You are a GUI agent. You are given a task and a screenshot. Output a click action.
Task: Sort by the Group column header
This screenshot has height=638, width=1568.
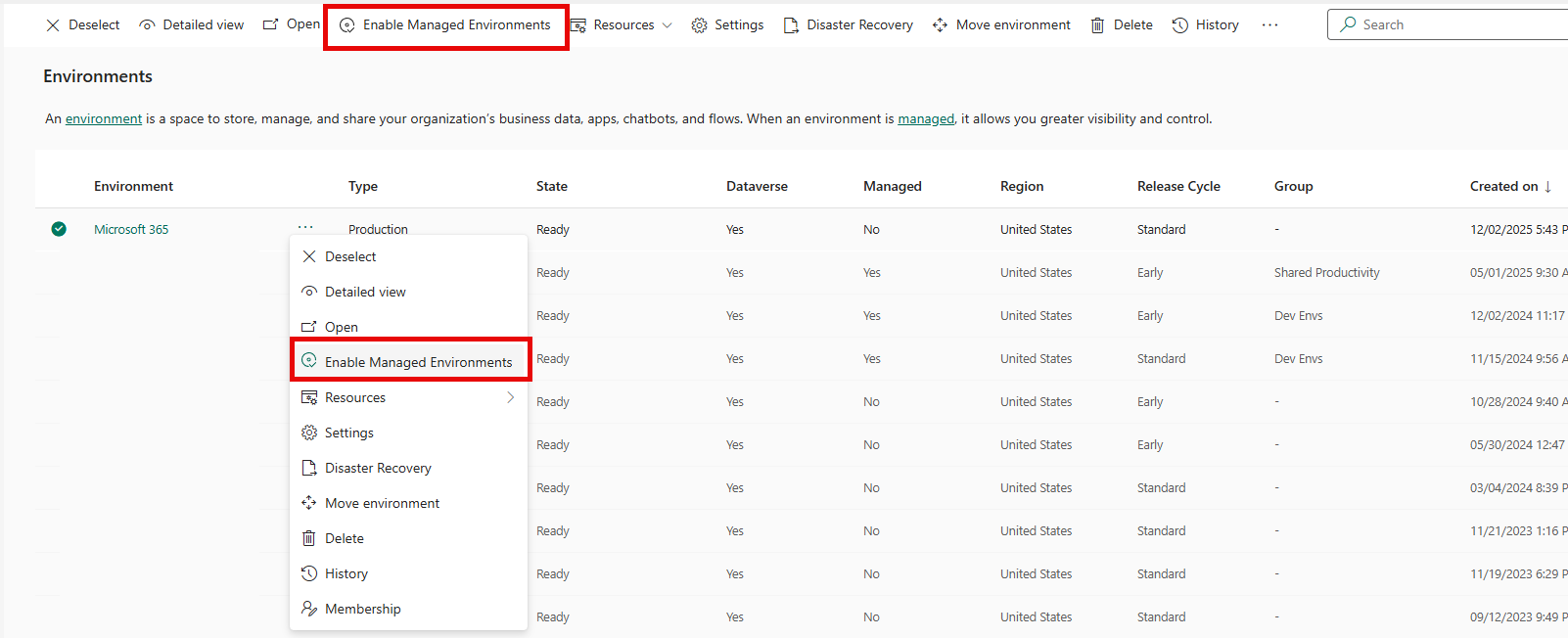coord(1294,186)
